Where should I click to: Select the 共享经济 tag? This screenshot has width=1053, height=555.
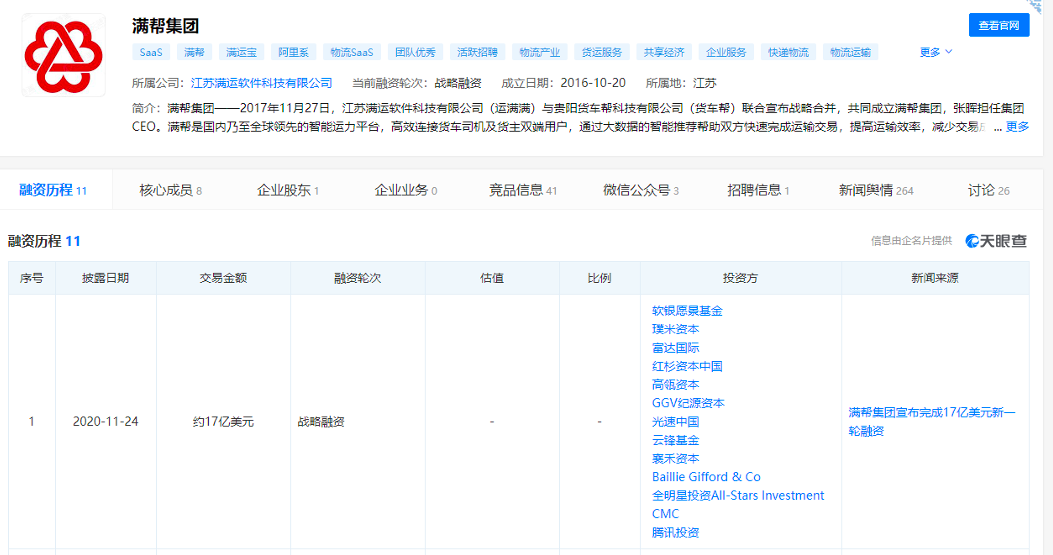click(663, 52)
